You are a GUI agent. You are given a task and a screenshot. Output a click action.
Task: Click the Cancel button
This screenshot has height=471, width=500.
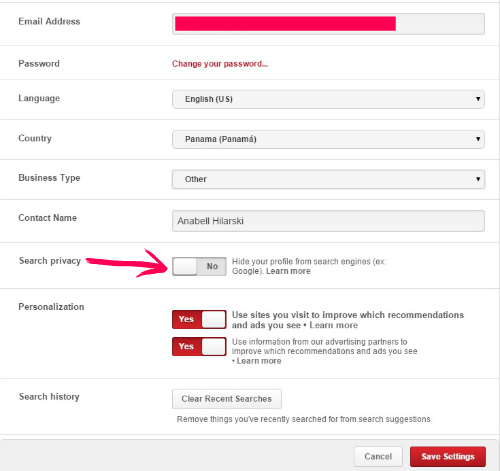point(378,456)
